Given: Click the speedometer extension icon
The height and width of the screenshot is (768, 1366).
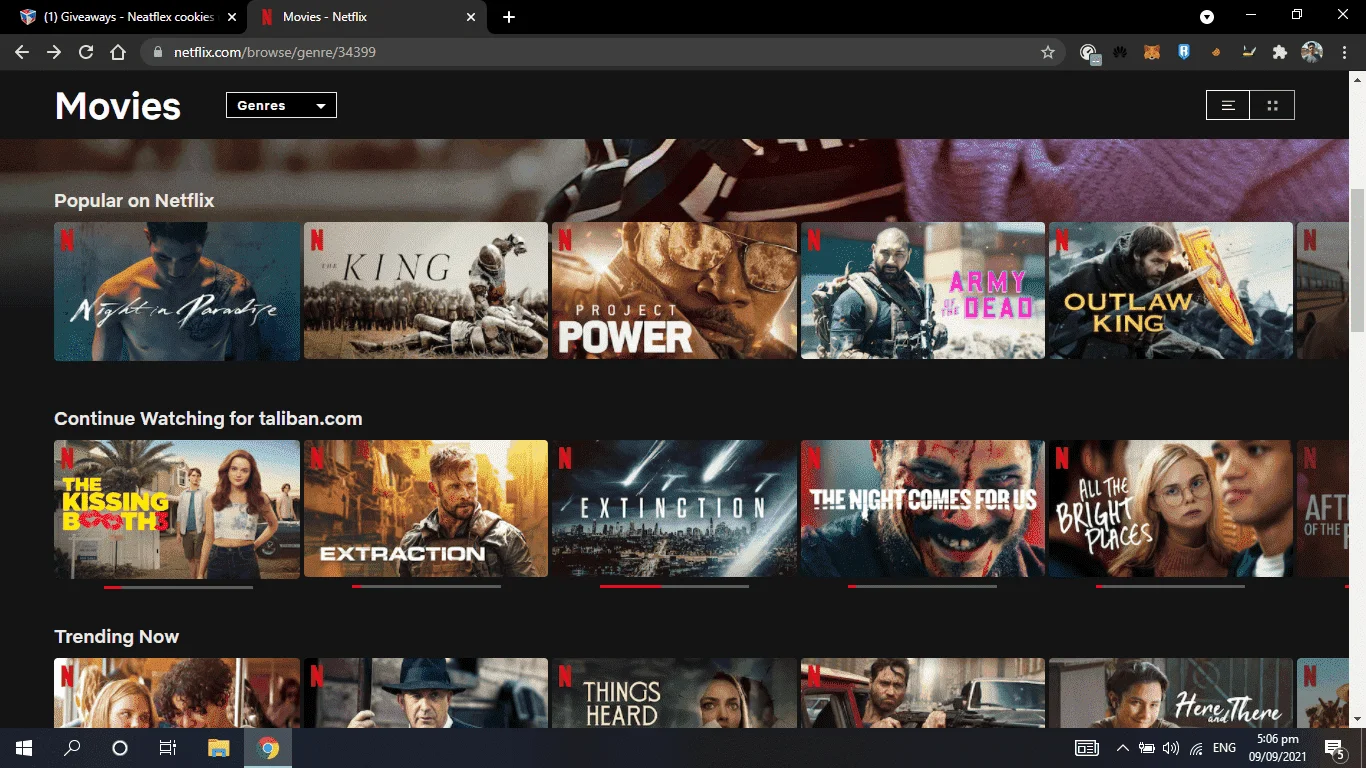Looking at the screenshot, I should coord(1089,52).
